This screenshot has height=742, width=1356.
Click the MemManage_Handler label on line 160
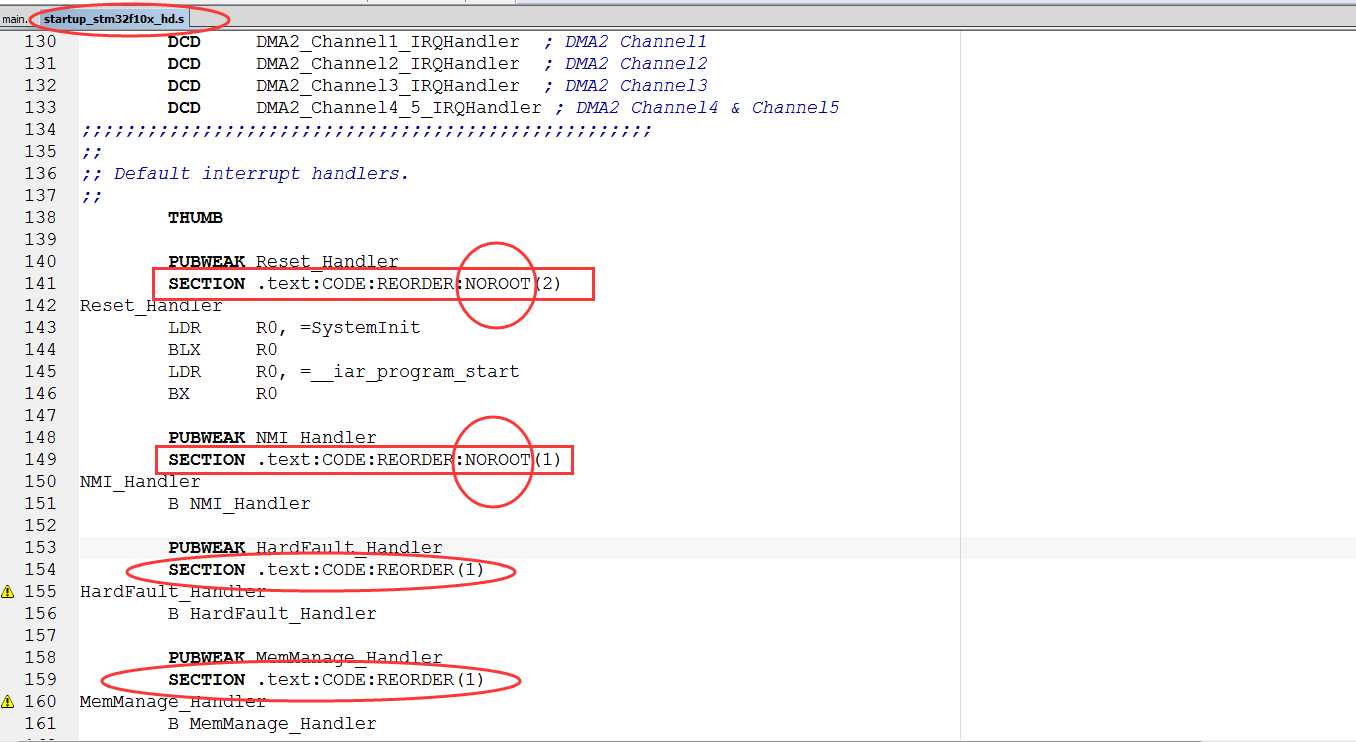coord(173,702)
